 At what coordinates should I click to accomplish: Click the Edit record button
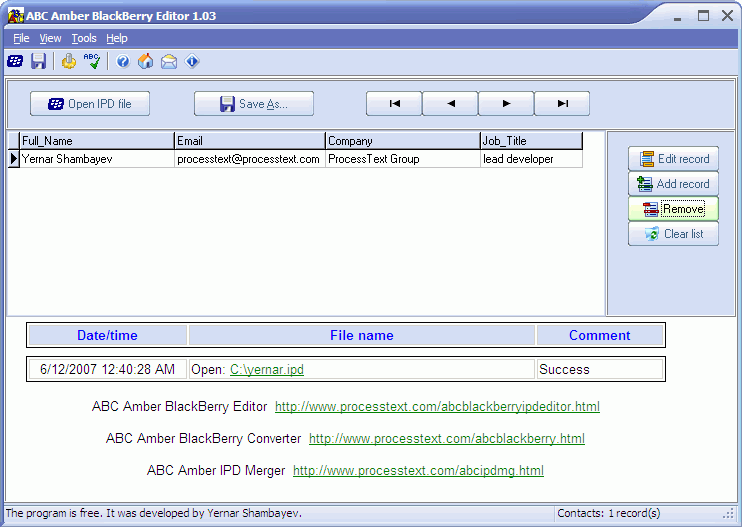(x=673, y=158)
